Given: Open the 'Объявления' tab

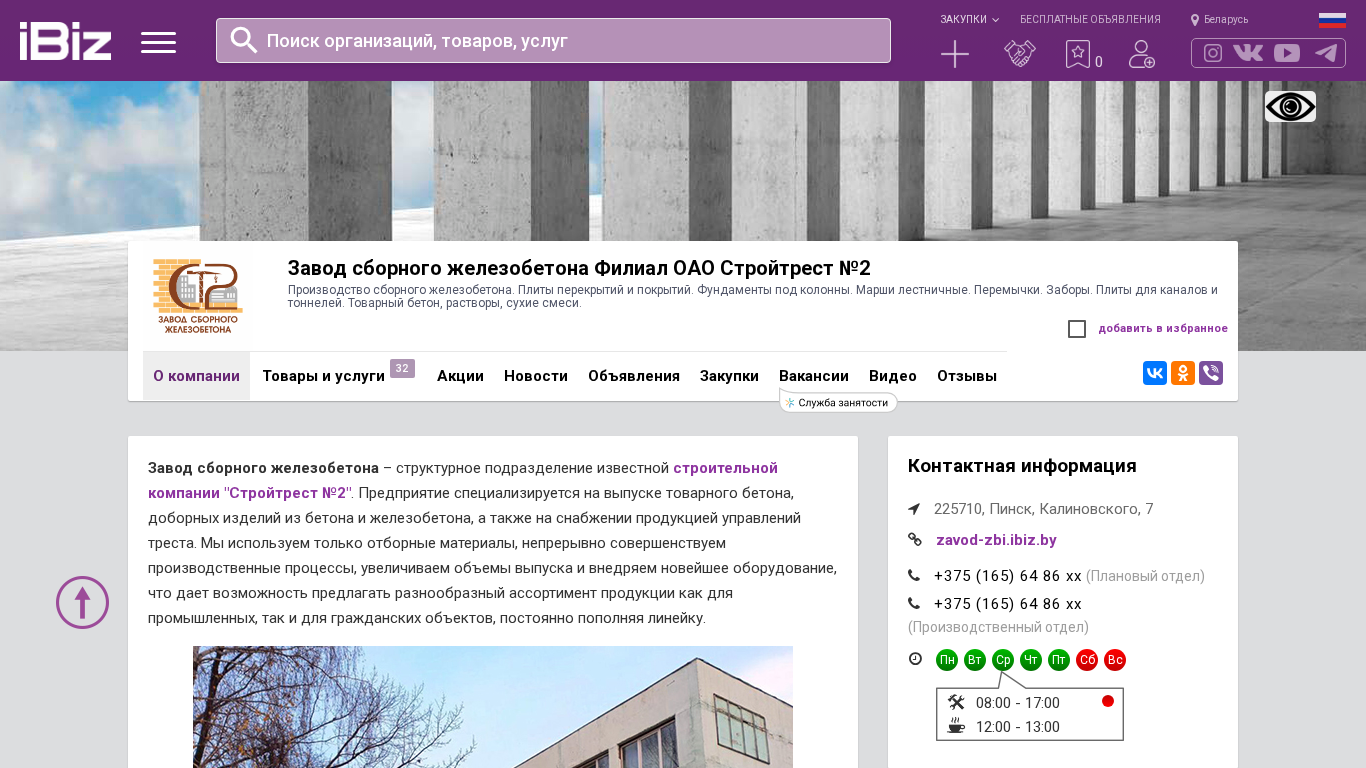Looking at the screenshot, I should pos(634,376).
